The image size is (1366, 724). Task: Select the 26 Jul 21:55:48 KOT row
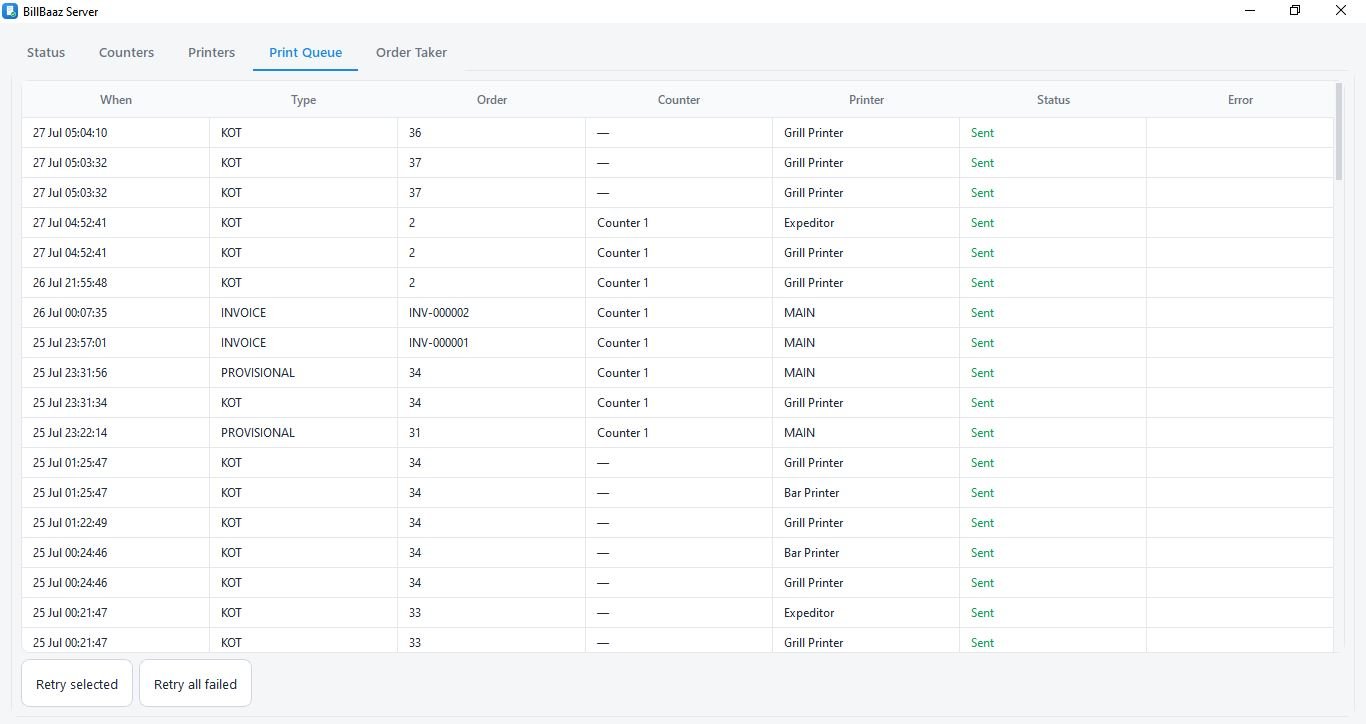pyautogui.click(x=677, y=283)
